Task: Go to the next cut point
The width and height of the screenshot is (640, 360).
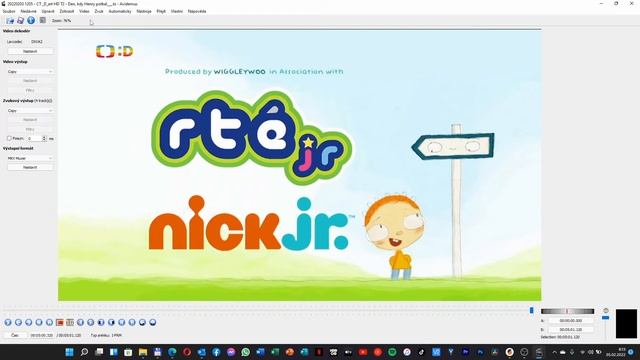Action: (91, 322)
